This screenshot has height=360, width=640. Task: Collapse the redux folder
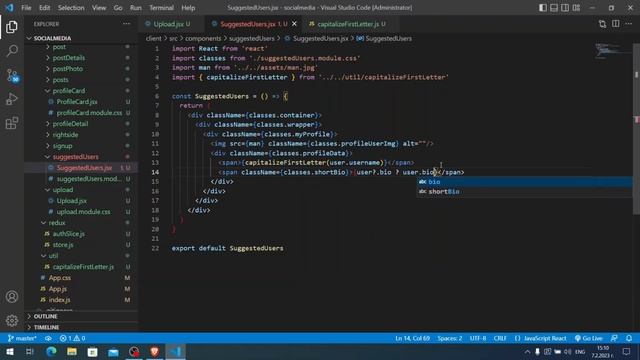coord(57,223)
